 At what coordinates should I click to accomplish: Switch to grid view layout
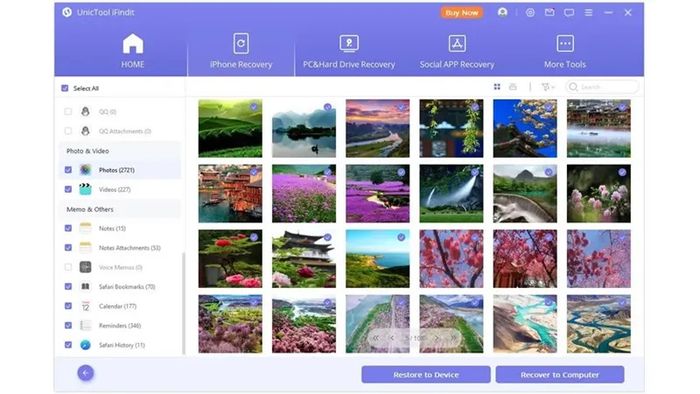pyautogui.click(x=497, y=87)
